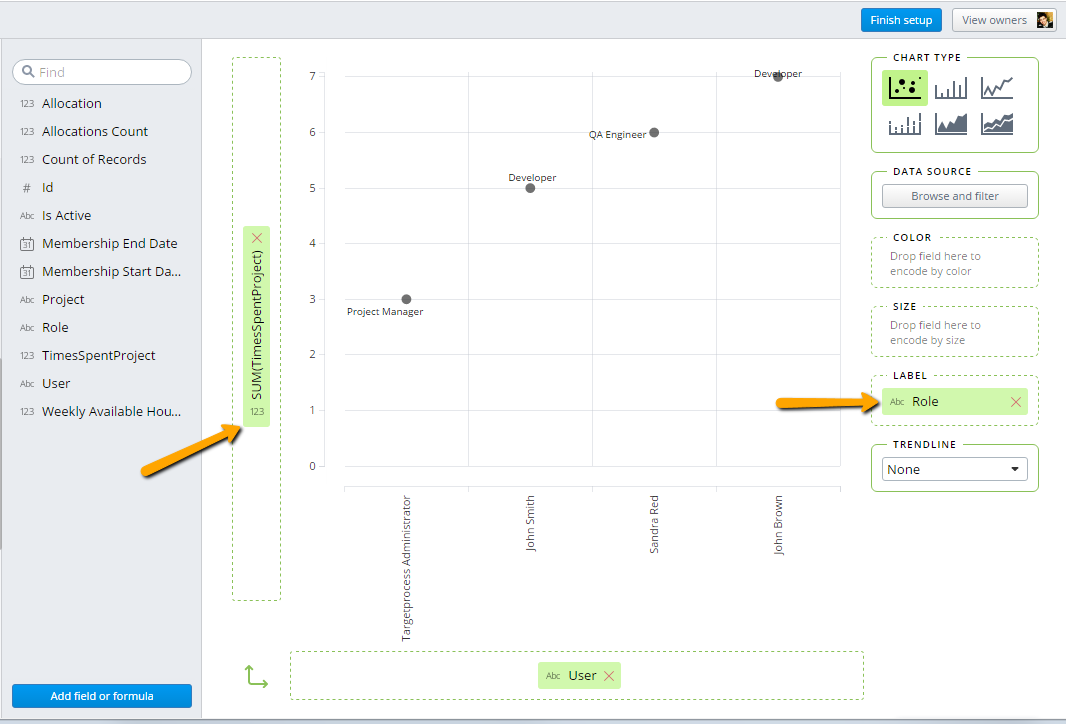Click Add field or formula button

coord(102,696)
